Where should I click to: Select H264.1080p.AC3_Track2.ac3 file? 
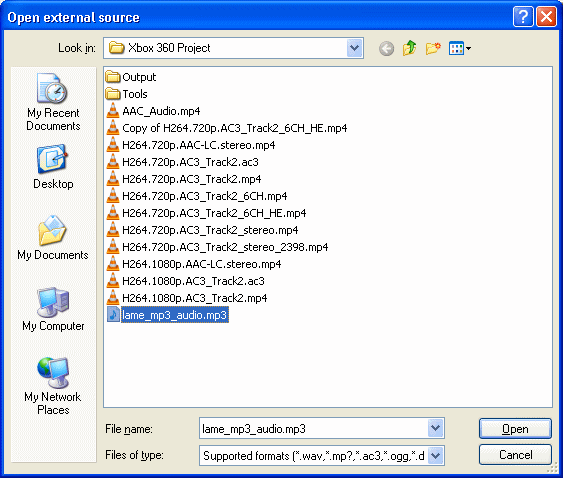click(185, 281)
